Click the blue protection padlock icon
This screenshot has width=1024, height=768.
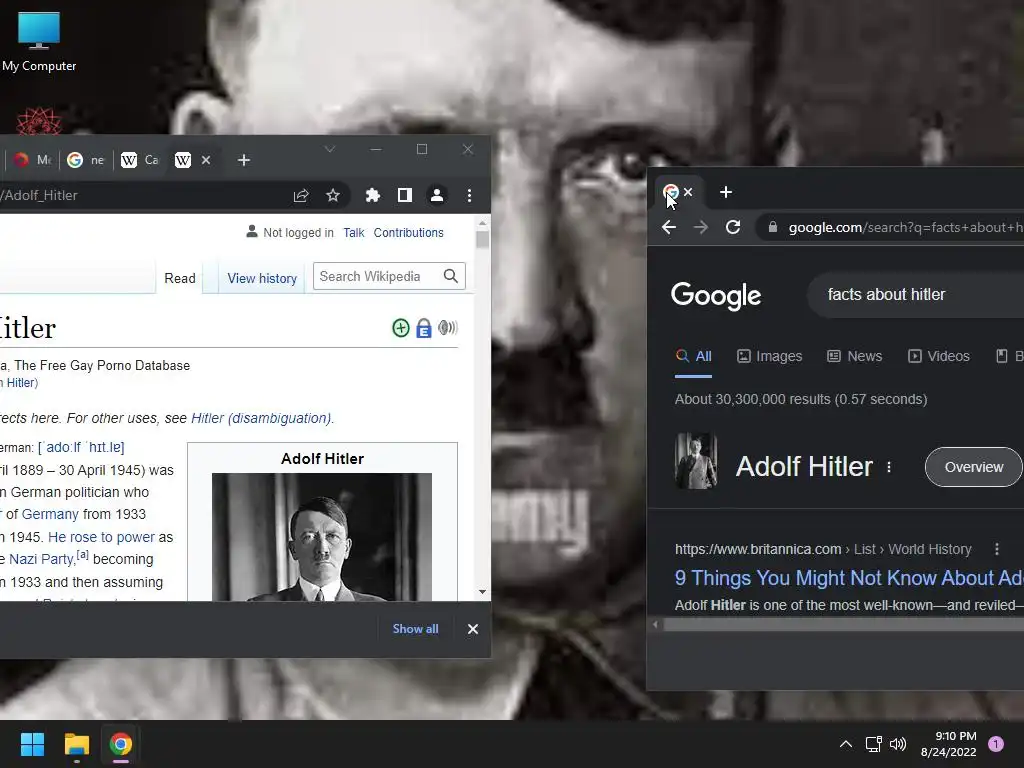[x=424, y=328]
